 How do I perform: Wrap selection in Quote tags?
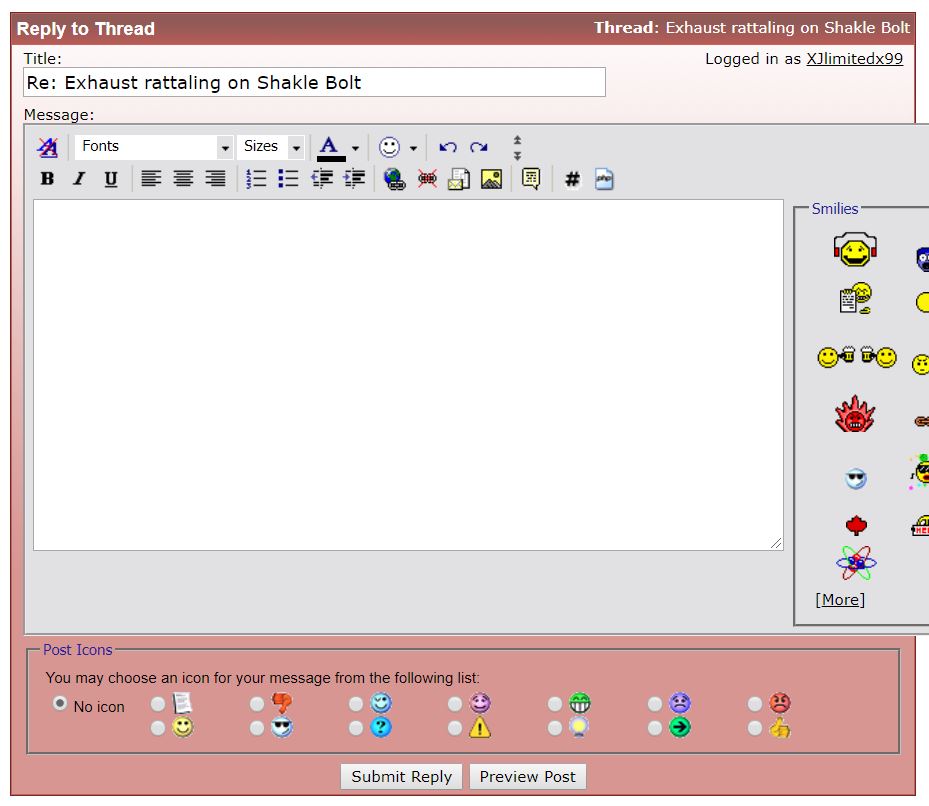531,179
